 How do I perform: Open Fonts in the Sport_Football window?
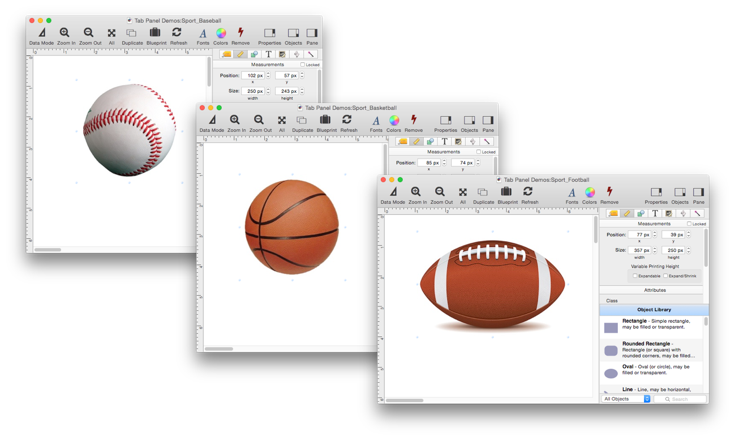(x=571, y=195)
